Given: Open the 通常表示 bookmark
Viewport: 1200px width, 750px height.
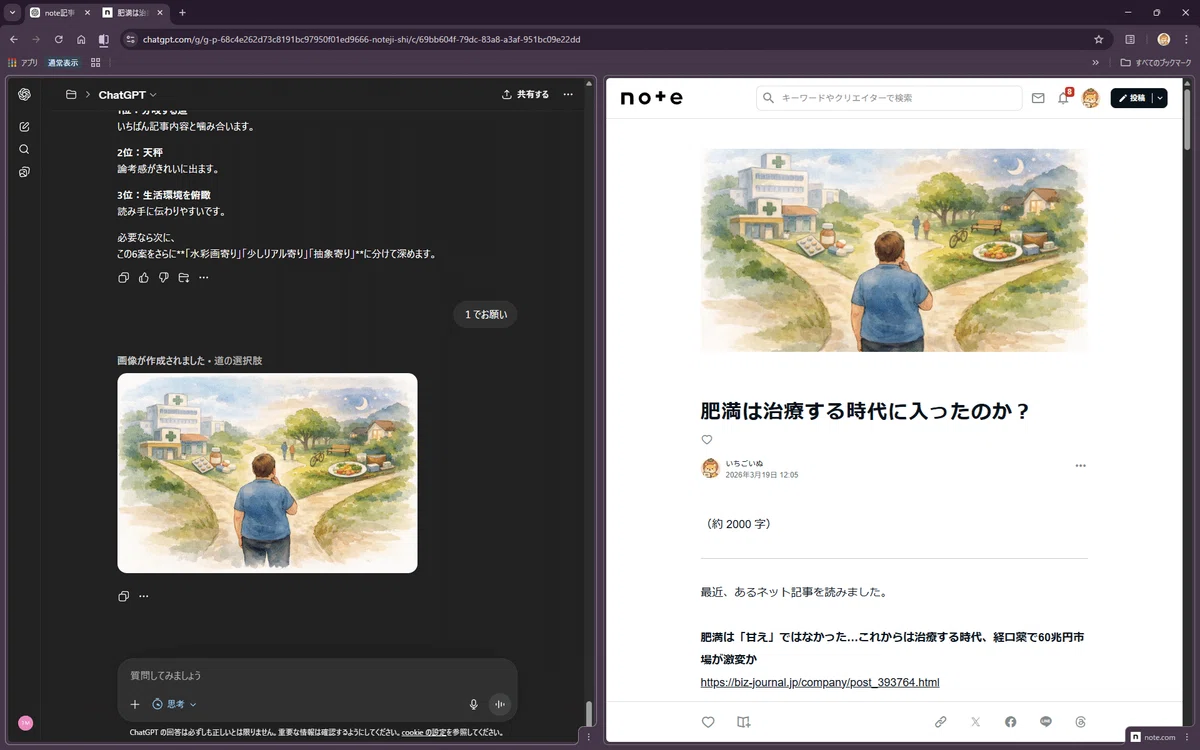Looking at the screenshot, I should tap(63, 62).
